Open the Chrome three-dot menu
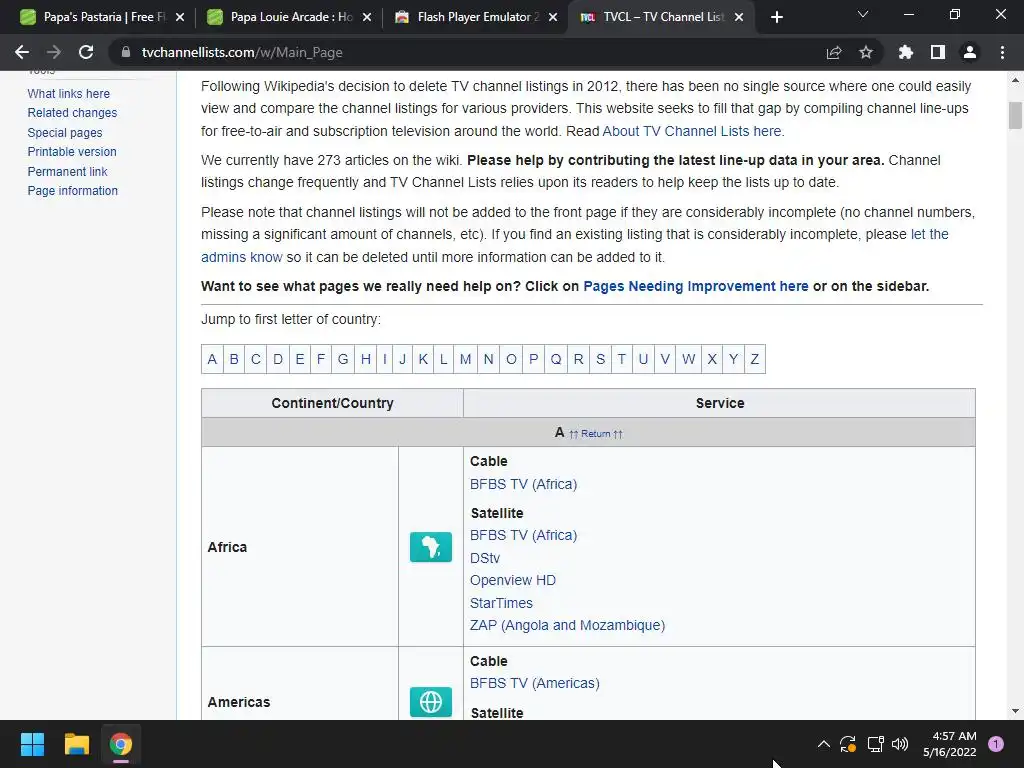 tap(1002, 52)
